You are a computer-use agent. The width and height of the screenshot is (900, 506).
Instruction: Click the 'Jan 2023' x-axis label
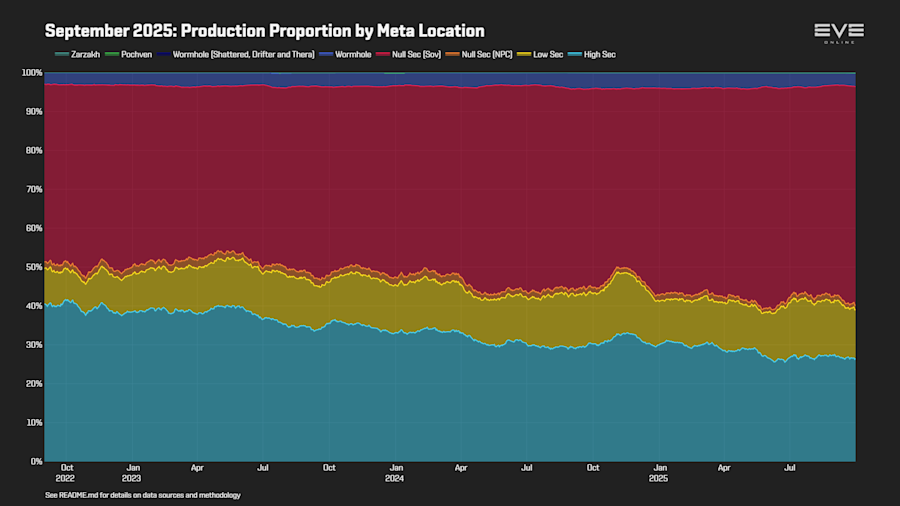[131, 473]
